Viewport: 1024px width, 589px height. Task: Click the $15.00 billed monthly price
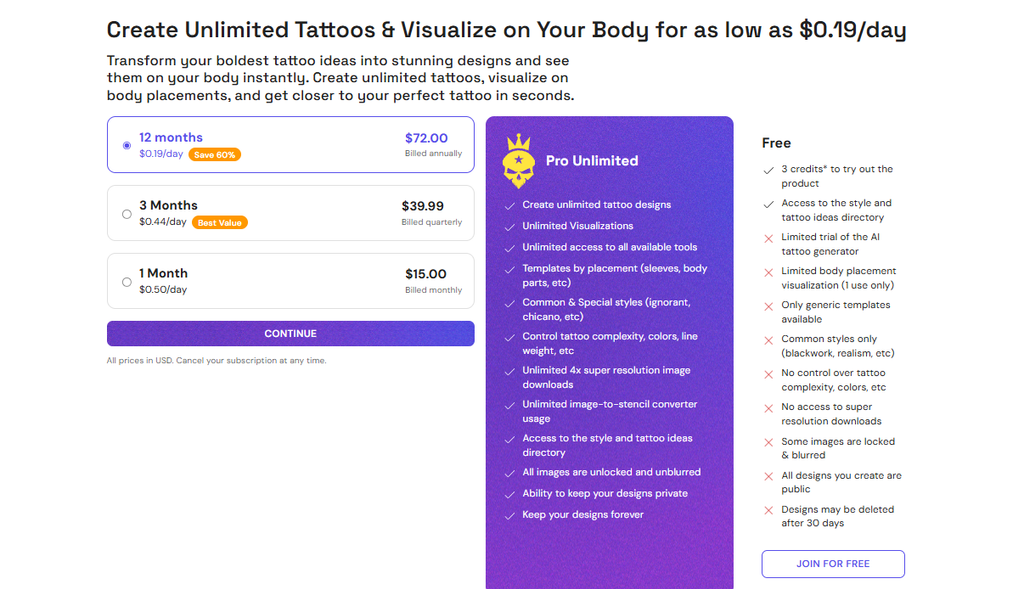coord(433,281)
